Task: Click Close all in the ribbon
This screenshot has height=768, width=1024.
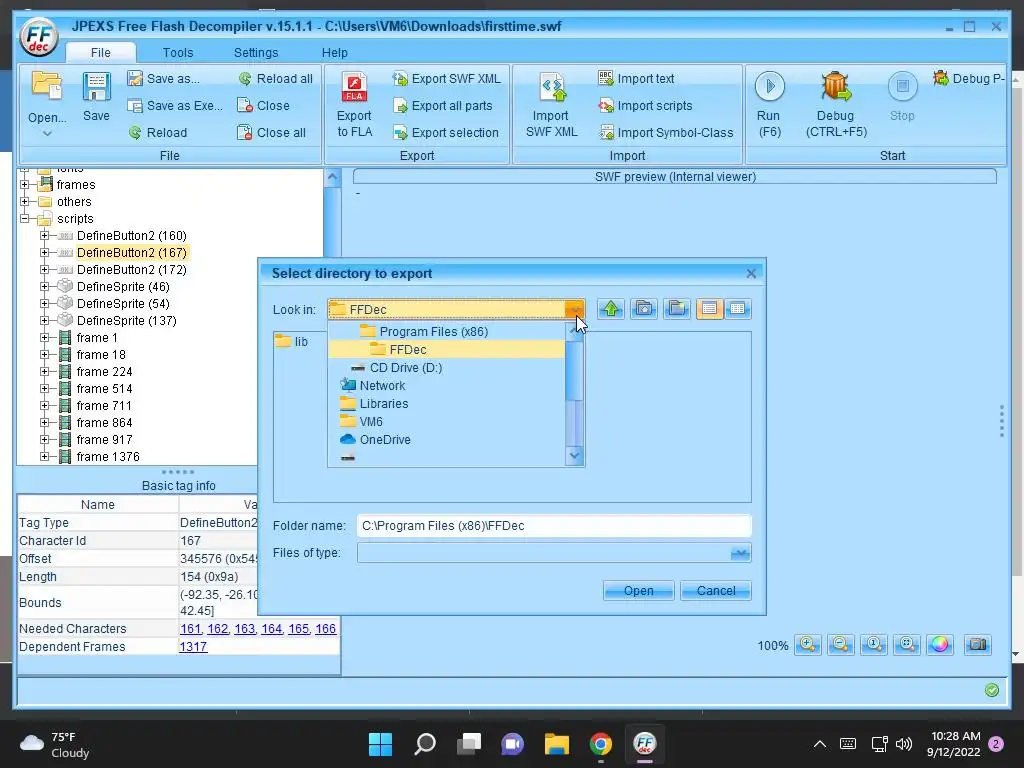Action: [x=272, y=133]
